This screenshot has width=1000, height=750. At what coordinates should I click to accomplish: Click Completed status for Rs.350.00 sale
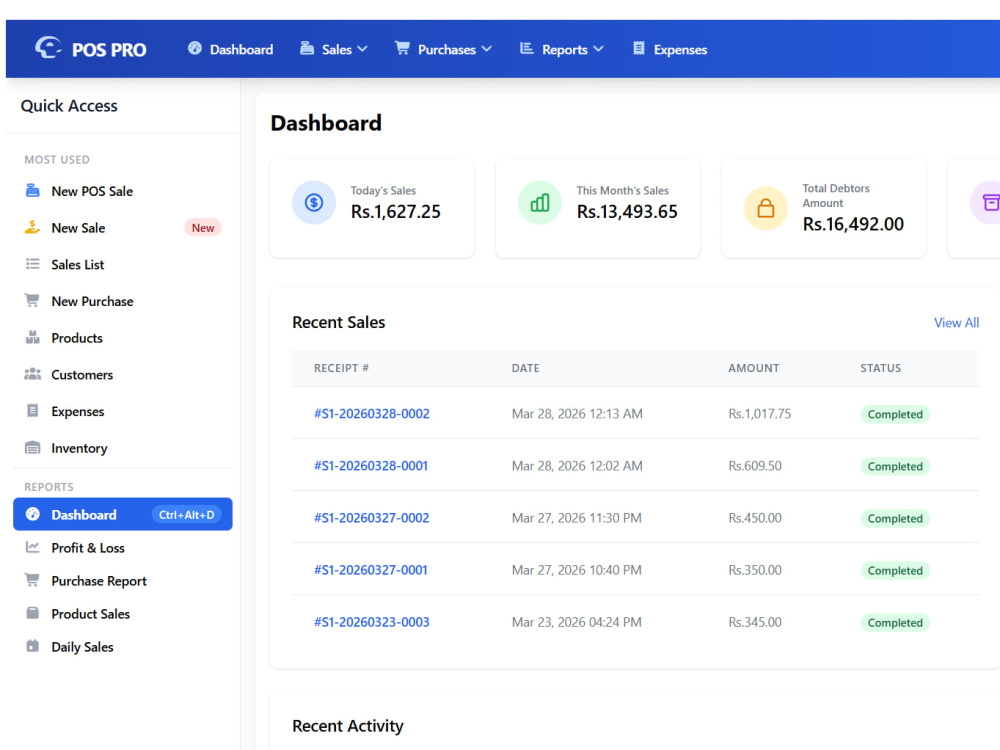click(895, 570)
